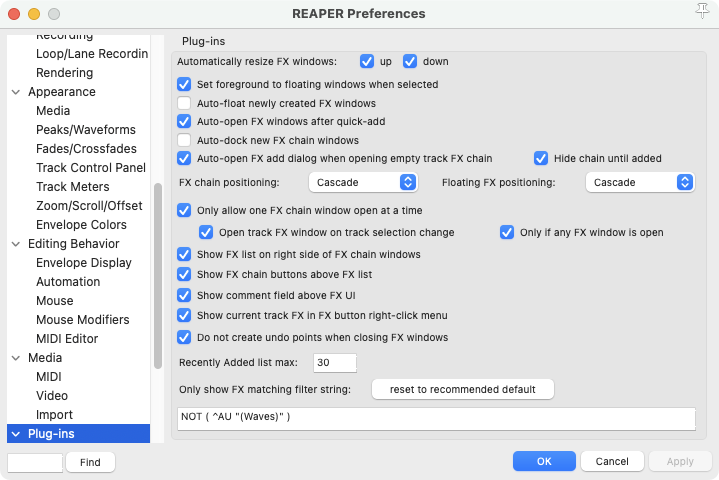
Task: Collapse the Editing Behavior section
Action: tap(16, 244)
